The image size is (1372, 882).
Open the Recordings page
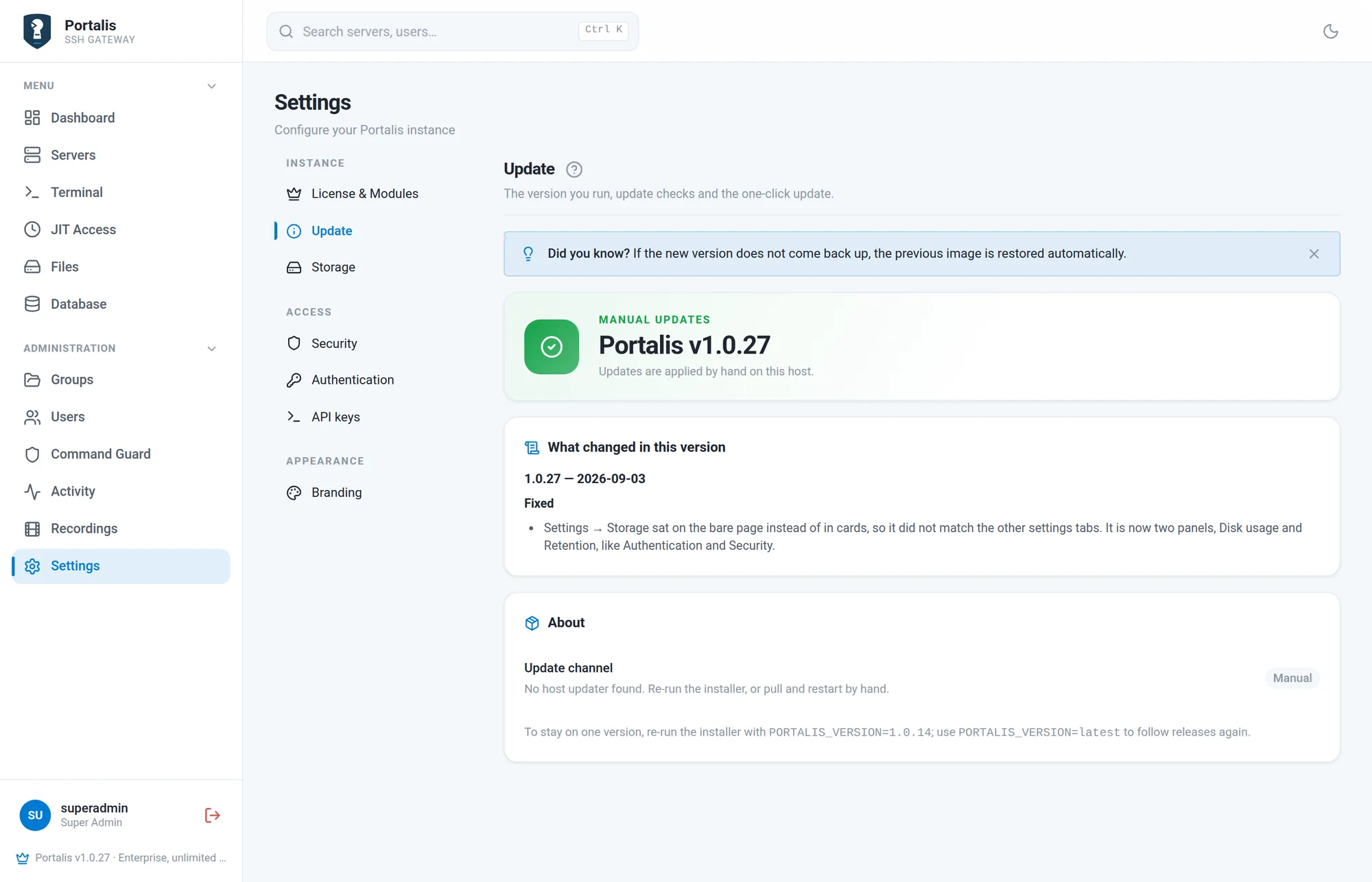[x=121, y=529]
